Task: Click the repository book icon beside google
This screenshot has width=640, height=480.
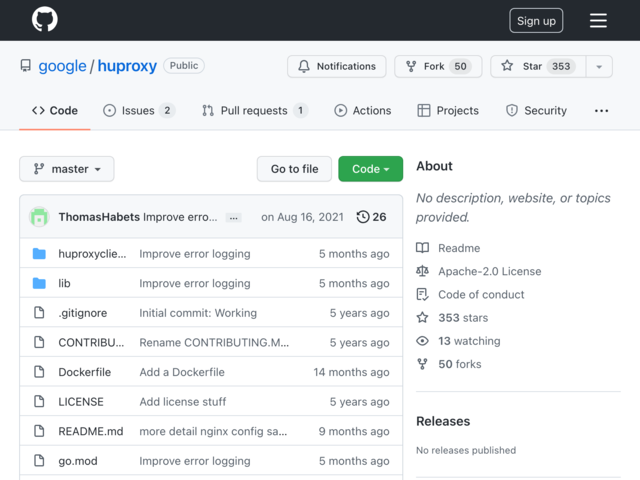Action: (x=26, y=66)
